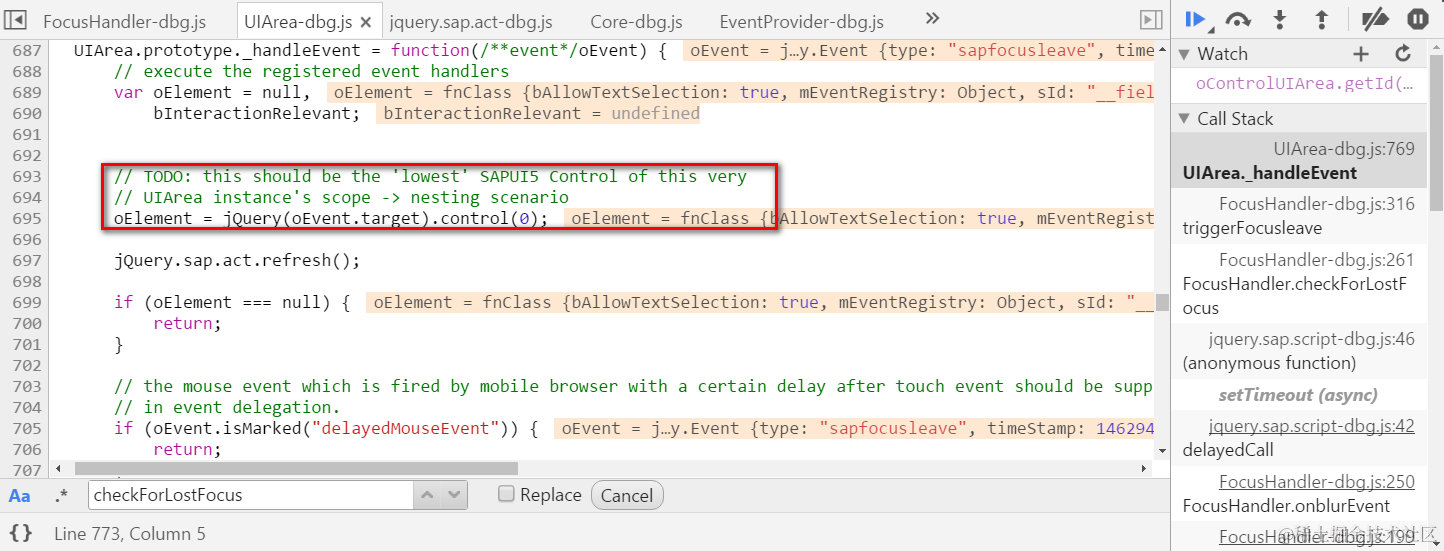1444x551 pixels.
Task: Open EventProvider-dbg.js tab
Action: click(x=802, y=21)
